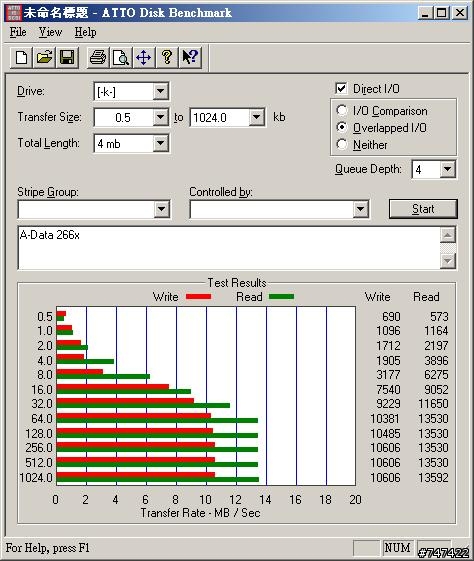Click the write value 7540
Screen dimensions: 474x561
[x=388, y=389]
